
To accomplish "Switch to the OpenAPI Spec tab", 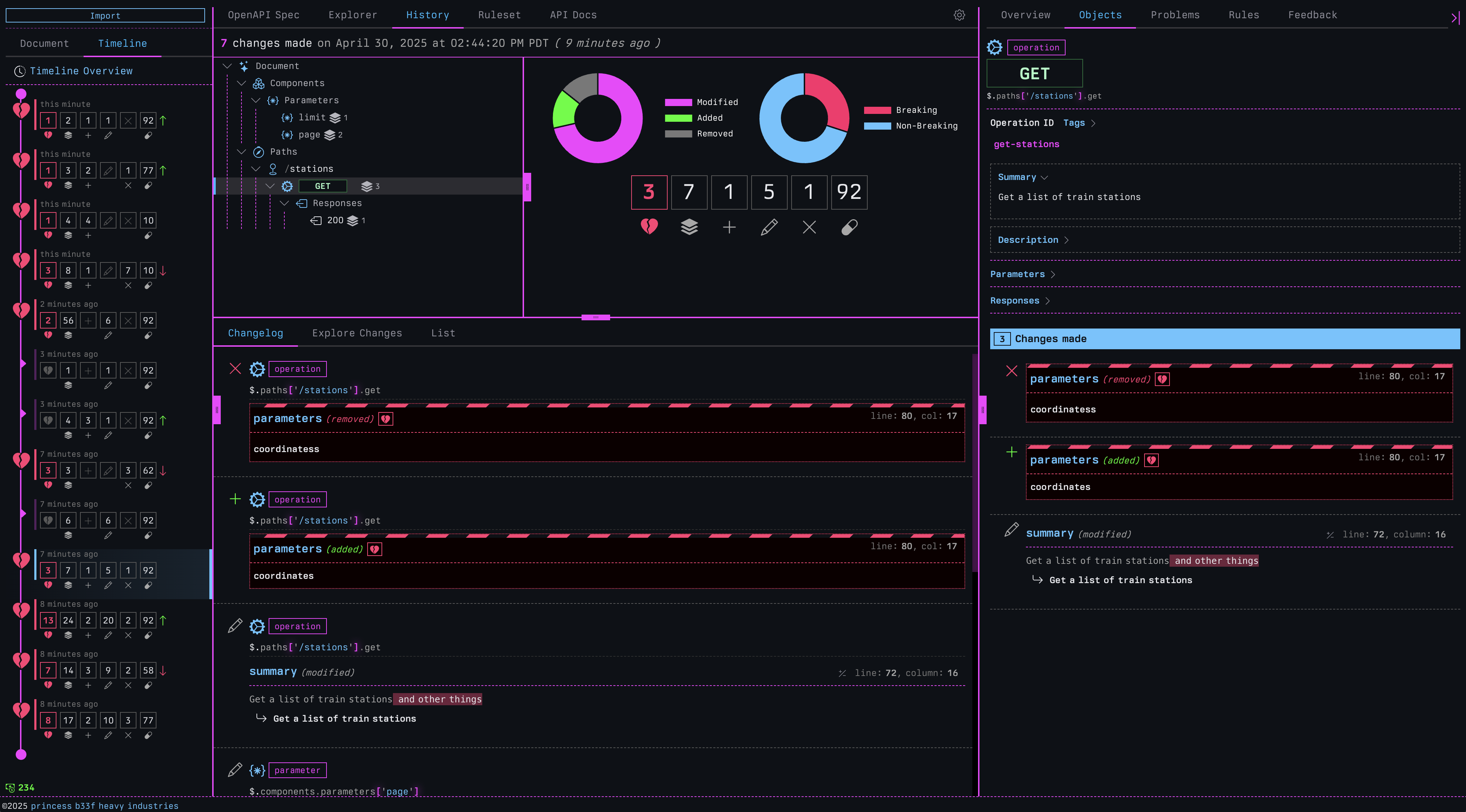I will click(x=264, y=15).
